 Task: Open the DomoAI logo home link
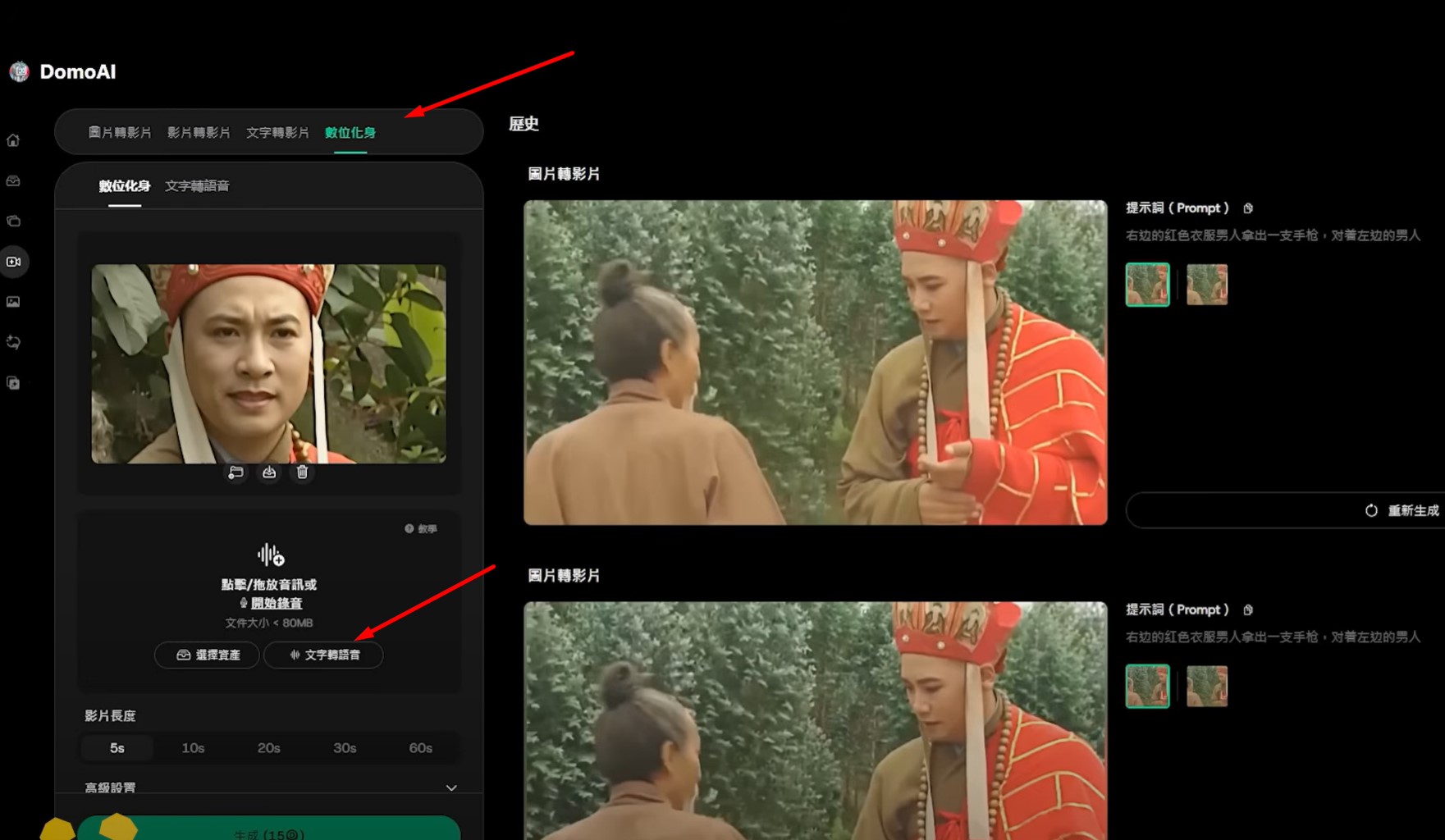[x=62, y=72]
